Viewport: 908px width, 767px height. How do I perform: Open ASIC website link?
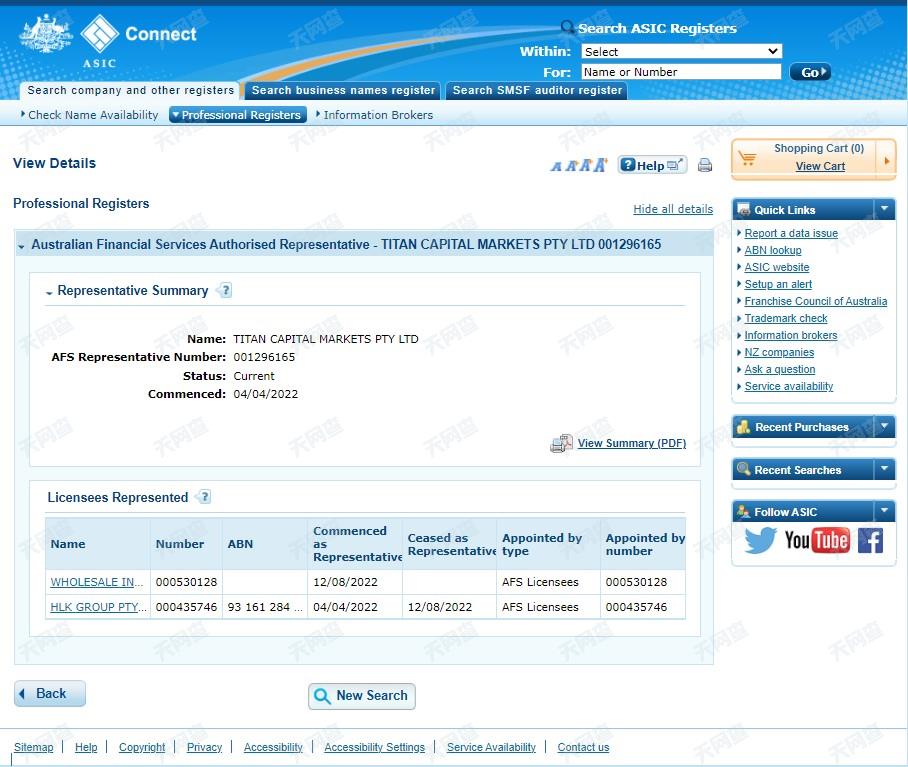[x=777, y=267]
